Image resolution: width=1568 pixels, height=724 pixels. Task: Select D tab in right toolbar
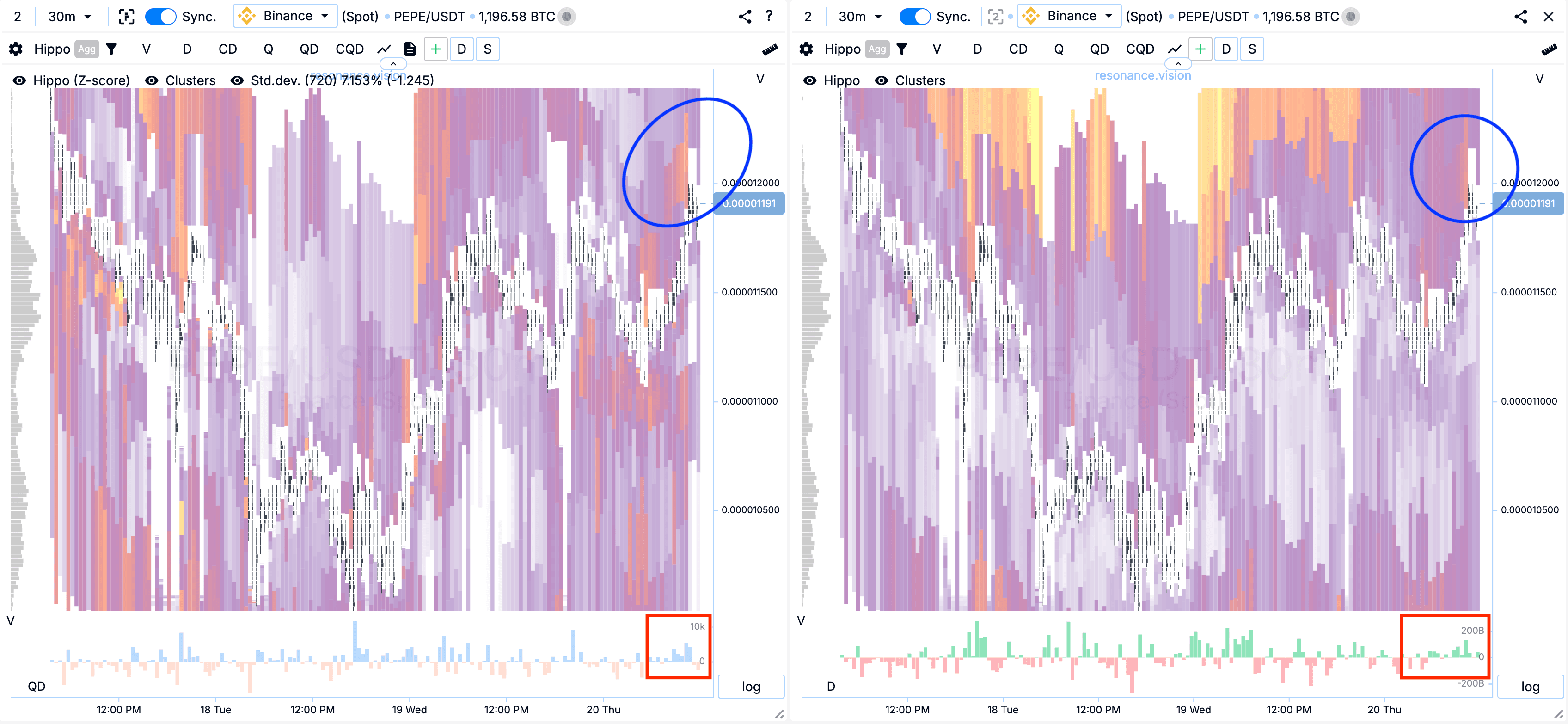click(x=977, y=49)
